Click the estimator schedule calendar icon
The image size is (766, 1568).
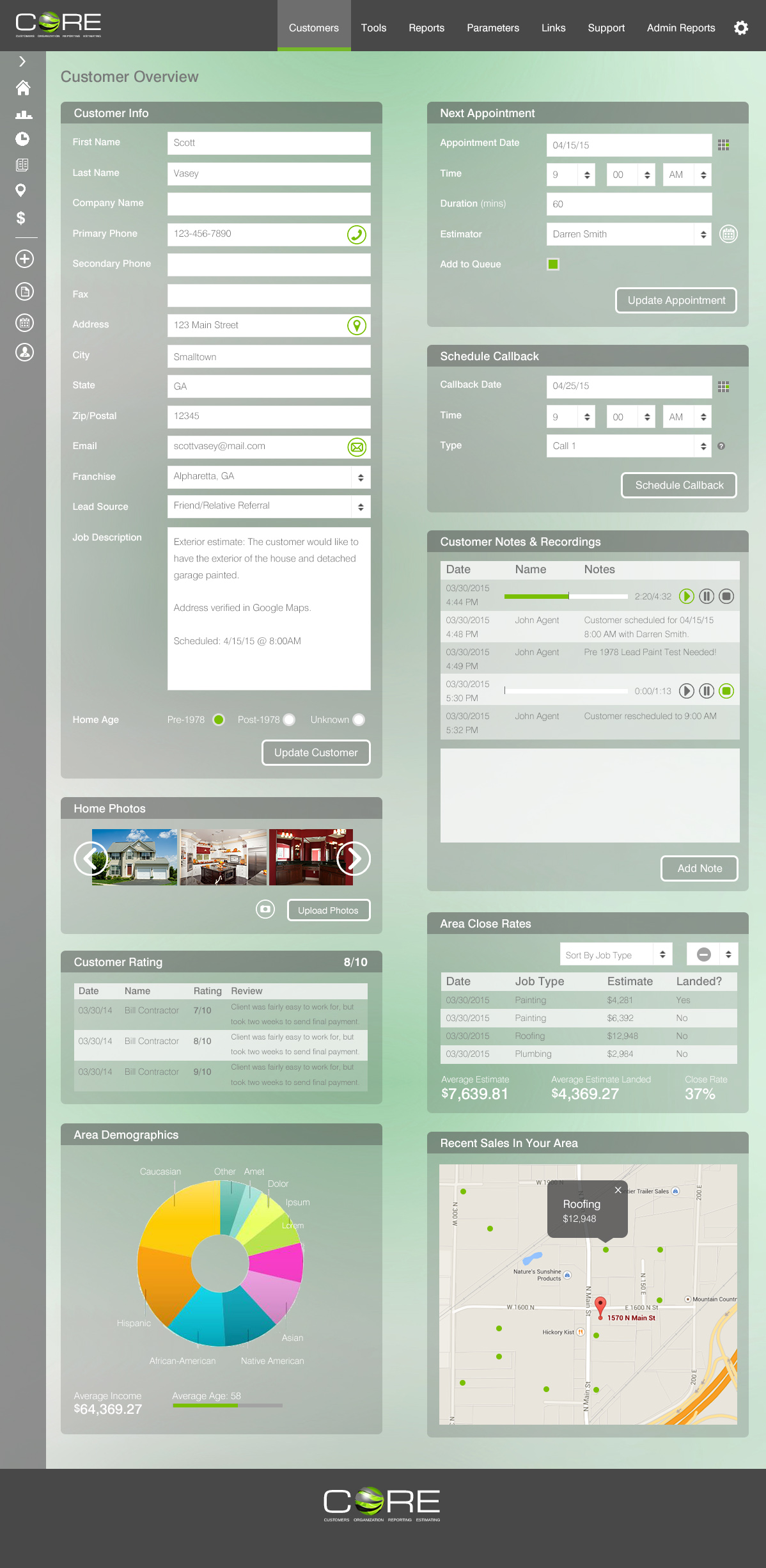point(728,234)
